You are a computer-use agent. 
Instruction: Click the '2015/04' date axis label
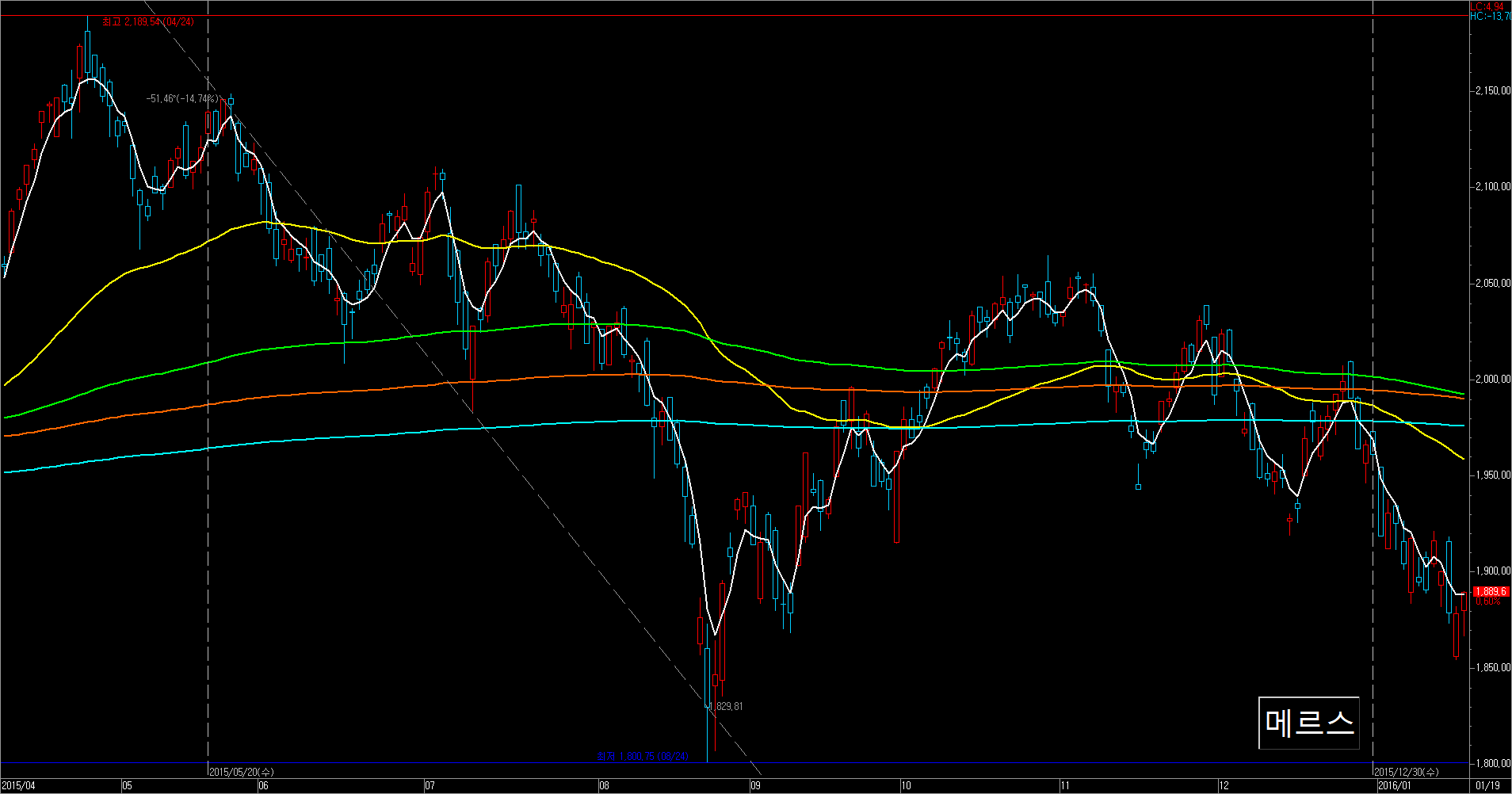pyautogui.click(x=18, y=786)
